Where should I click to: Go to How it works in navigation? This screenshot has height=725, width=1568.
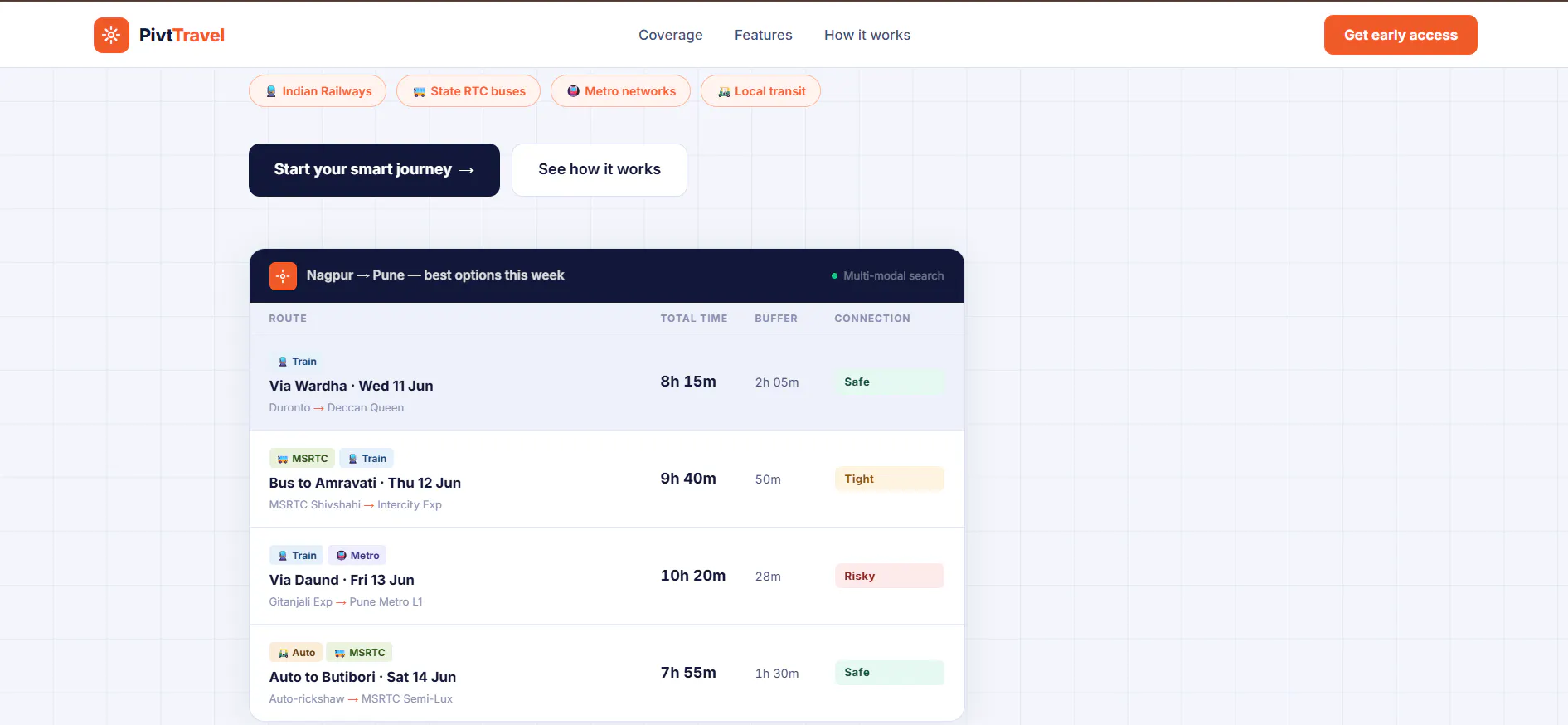[x=867, y=35]
